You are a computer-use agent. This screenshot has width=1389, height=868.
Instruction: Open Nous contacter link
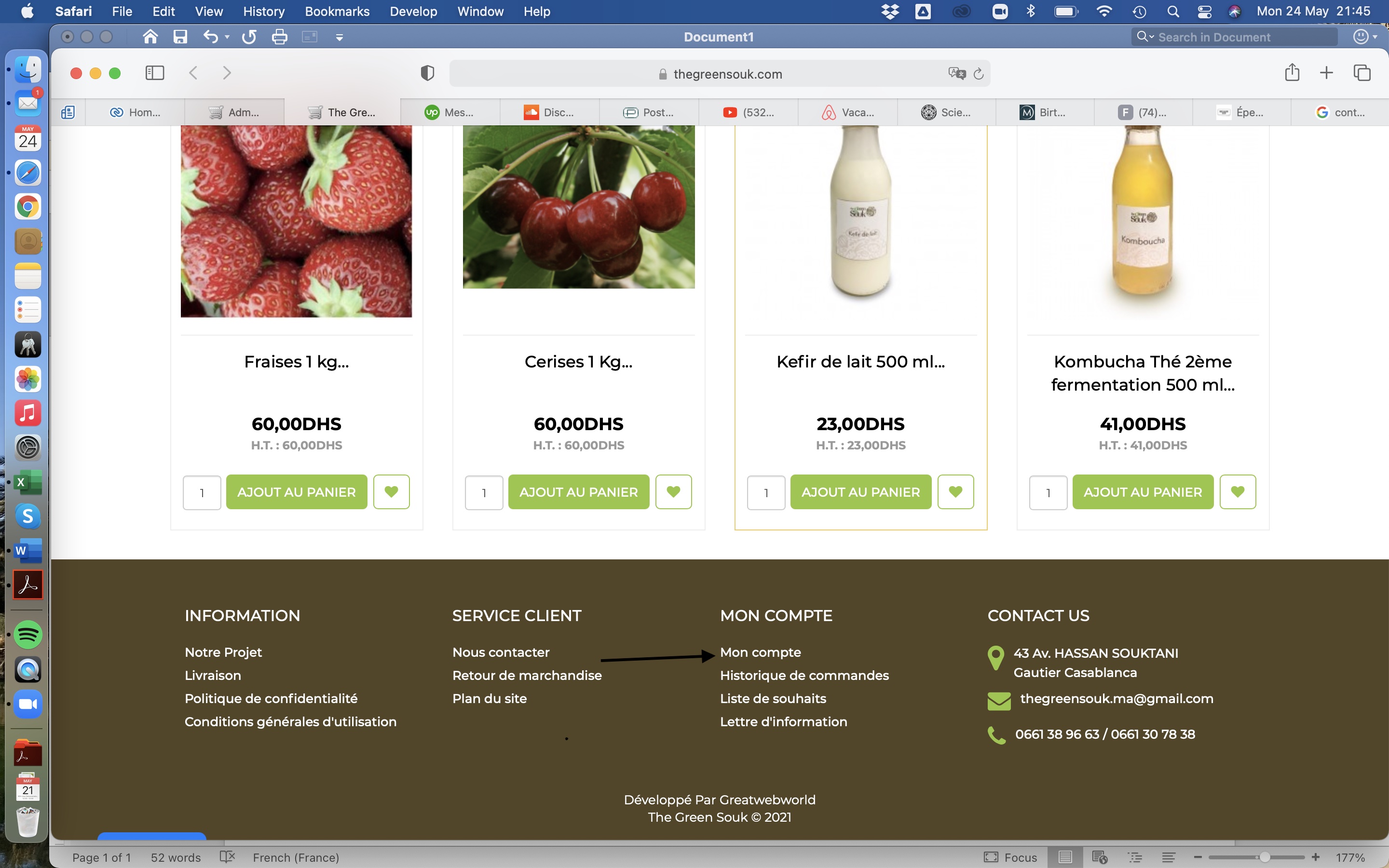coord(501,652)
